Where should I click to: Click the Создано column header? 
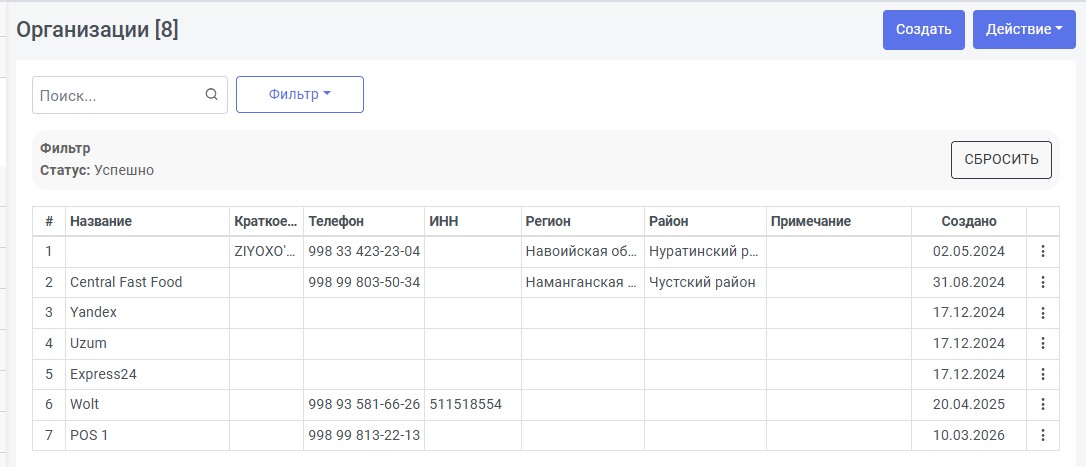[969, 221]
